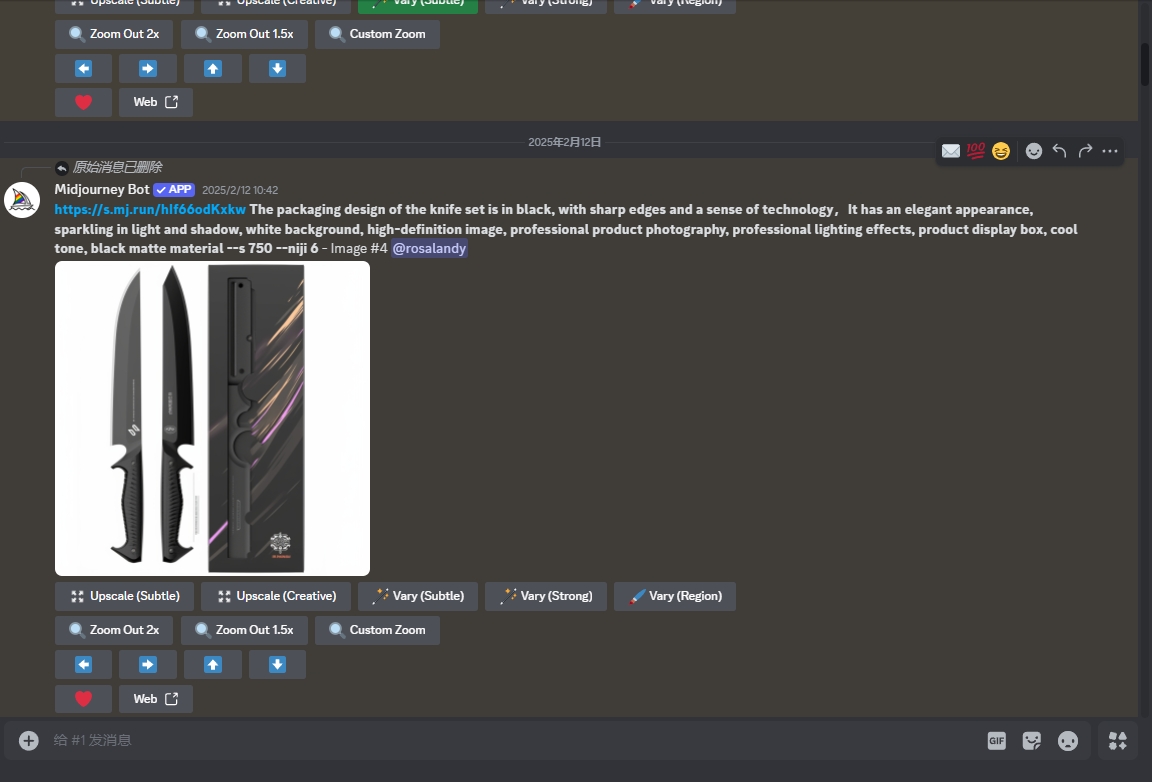The width and height of the screenshot is (1152, 782).
Task: React with the laughing emoji
Action: coord(1000,150)
